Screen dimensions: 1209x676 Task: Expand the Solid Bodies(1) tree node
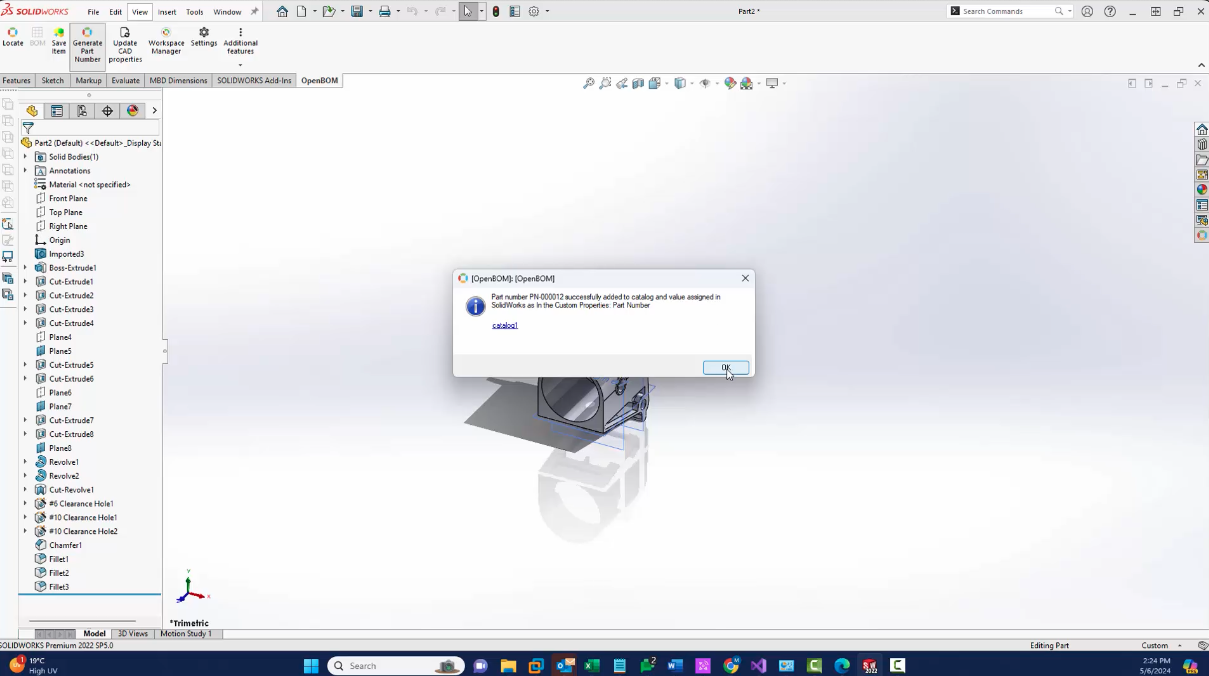[25, 157]
